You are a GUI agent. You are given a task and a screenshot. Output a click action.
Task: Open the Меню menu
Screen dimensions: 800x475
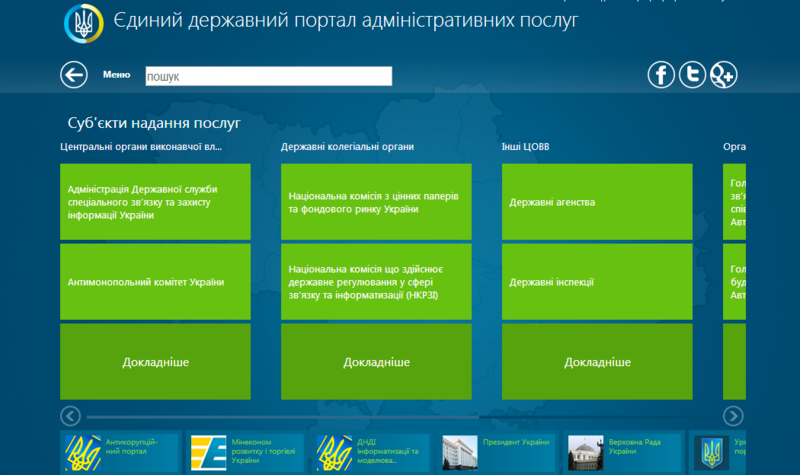(x=116, y=74)
